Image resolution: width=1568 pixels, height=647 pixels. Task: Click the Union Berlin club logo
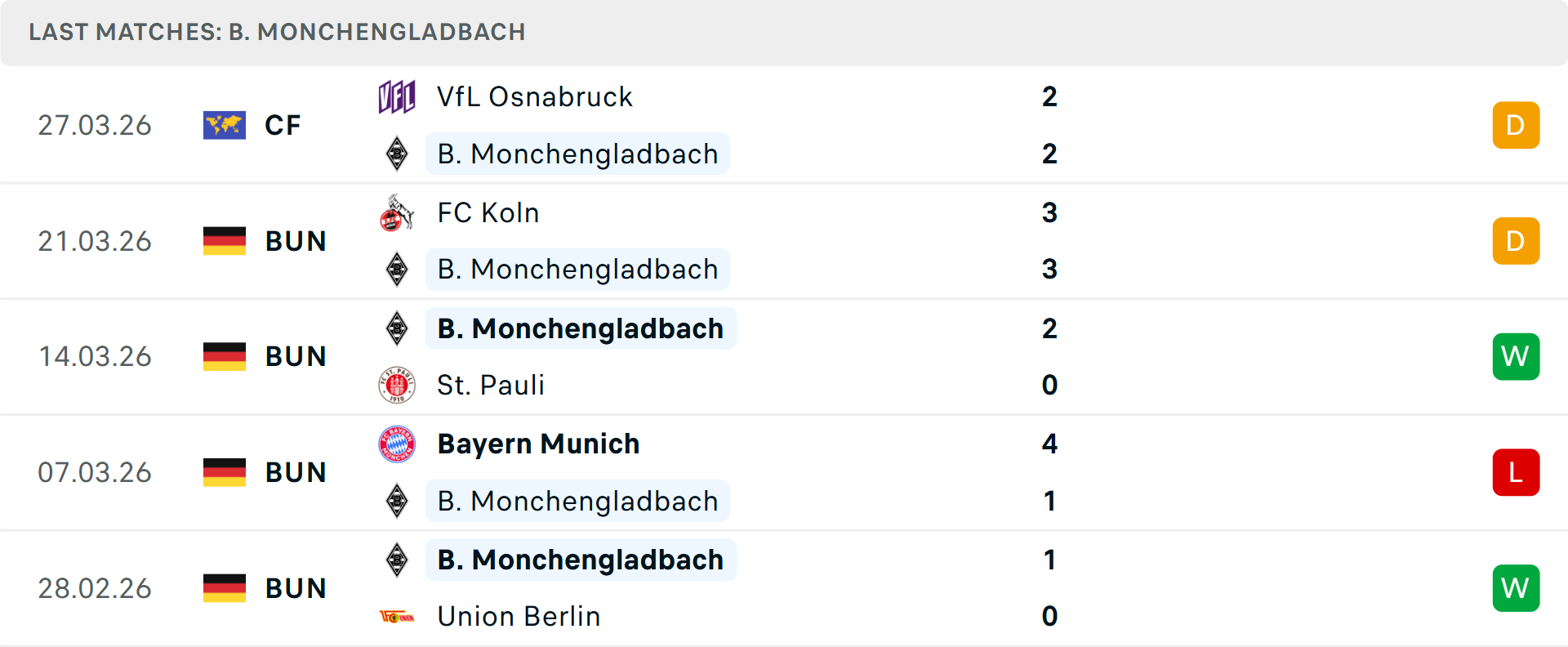[397, 616]
